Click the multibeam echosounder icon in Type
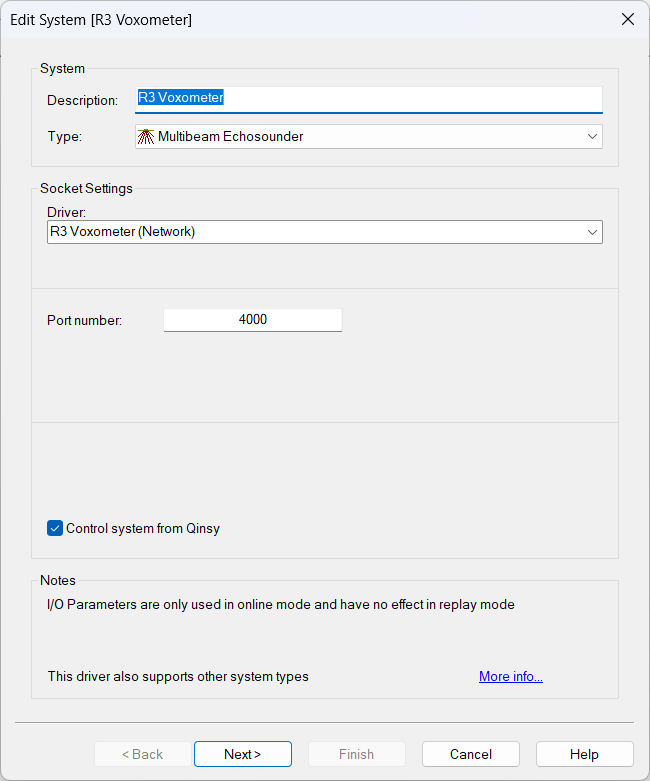The image size is (650, 781). click(146, 136)
